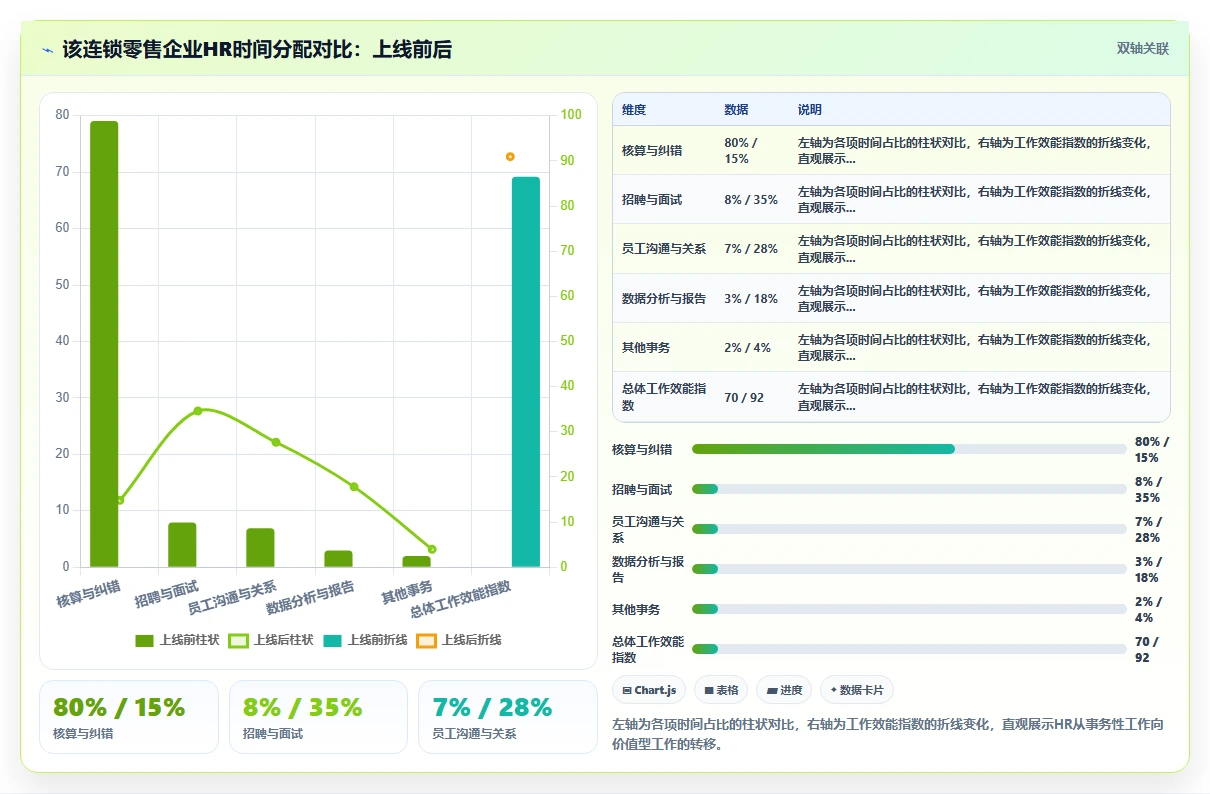Screen dimensions: 1210x794
Task: Click the 总体工作效能指数 progress bar
Action: tap(909, 649)
